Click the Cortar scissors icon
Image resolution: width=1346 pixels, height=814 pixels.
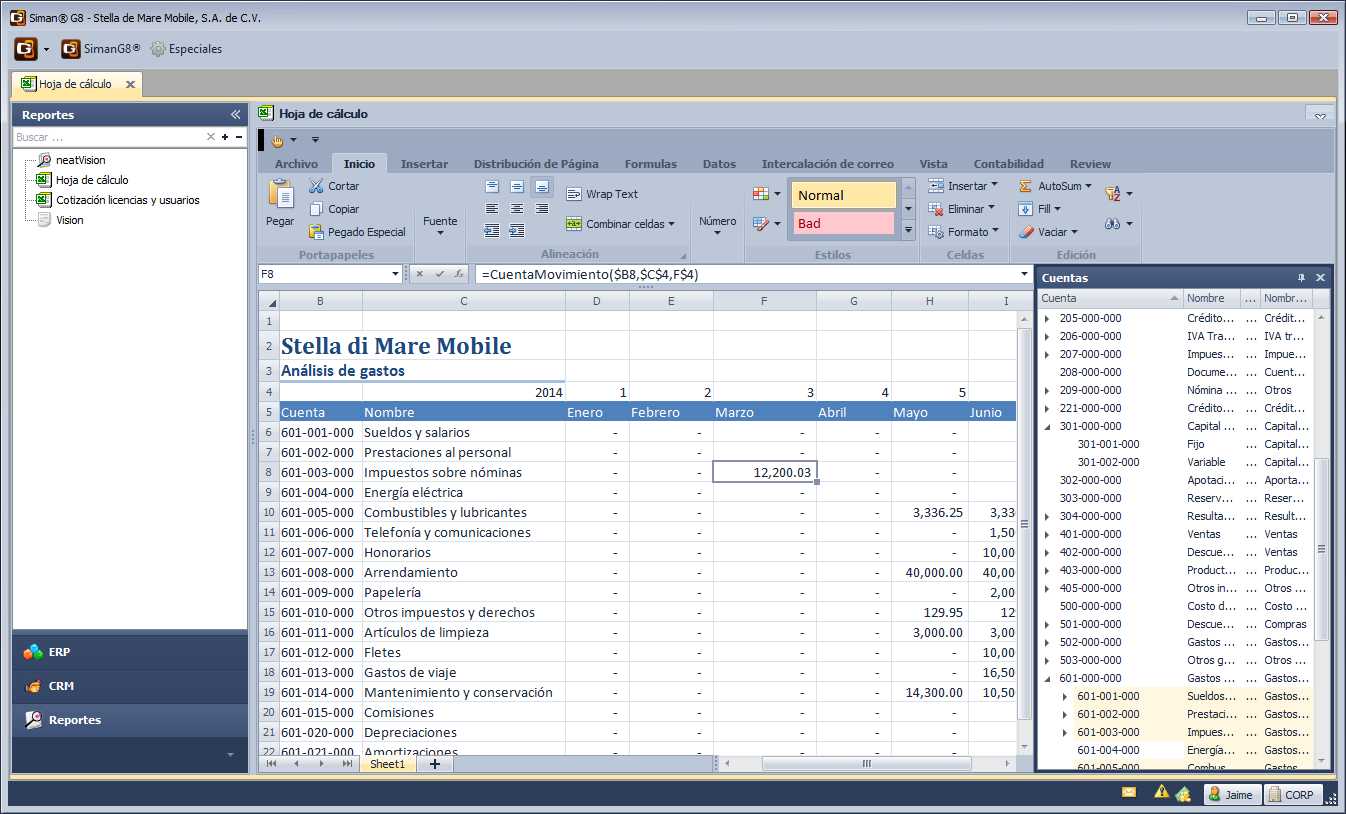point(316,186)
